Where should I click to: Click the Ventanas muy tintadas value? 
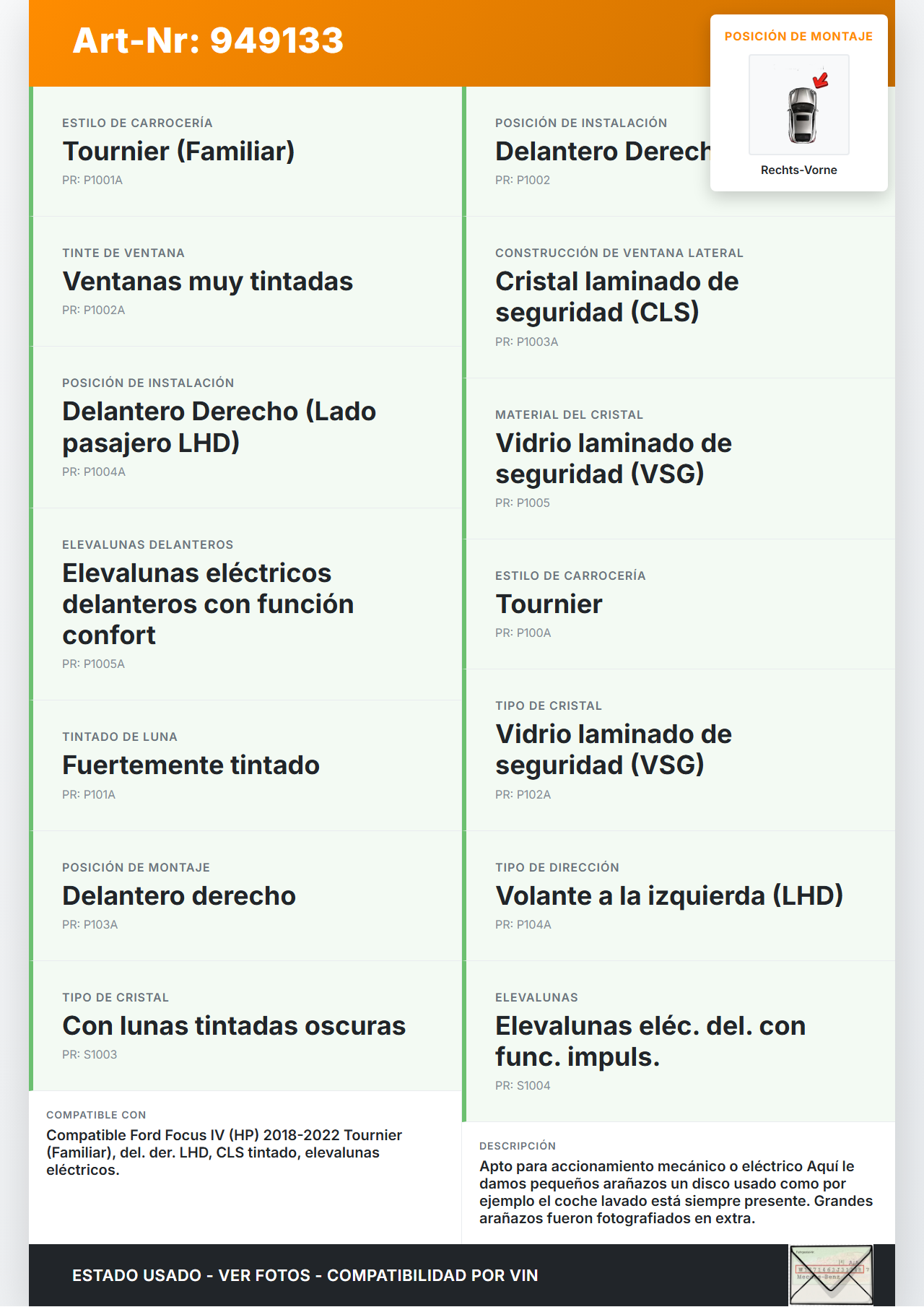[207, 282]
